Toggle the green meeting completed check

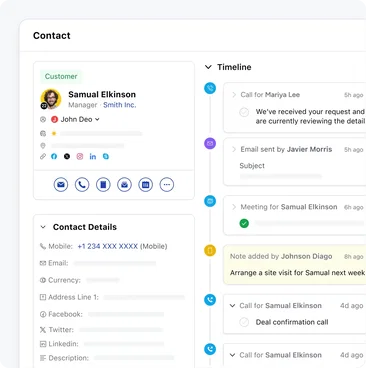pos(244,223)
